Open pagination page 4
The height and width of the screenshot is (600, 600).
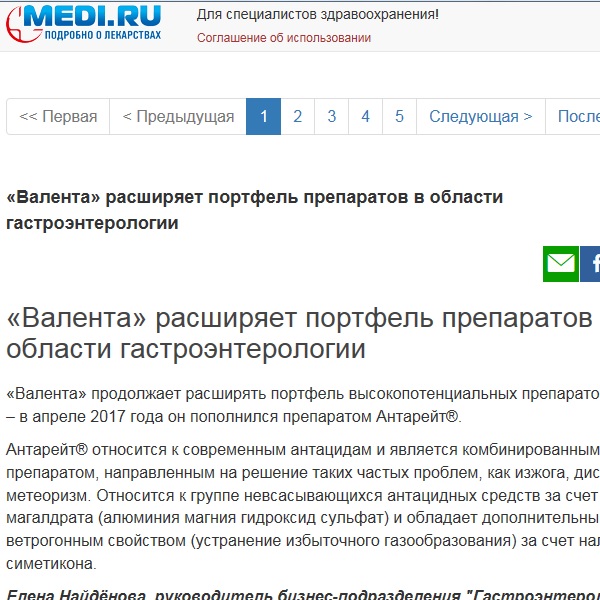(x=365, y=116)
